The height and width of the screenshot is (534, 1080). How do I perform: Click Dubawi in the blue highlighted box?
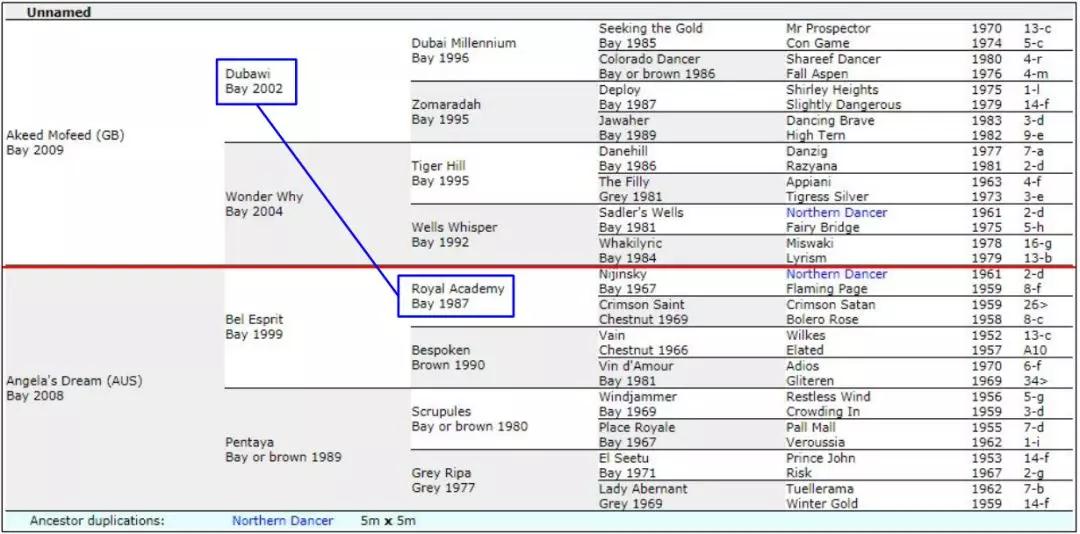click(x=248, y=74)
